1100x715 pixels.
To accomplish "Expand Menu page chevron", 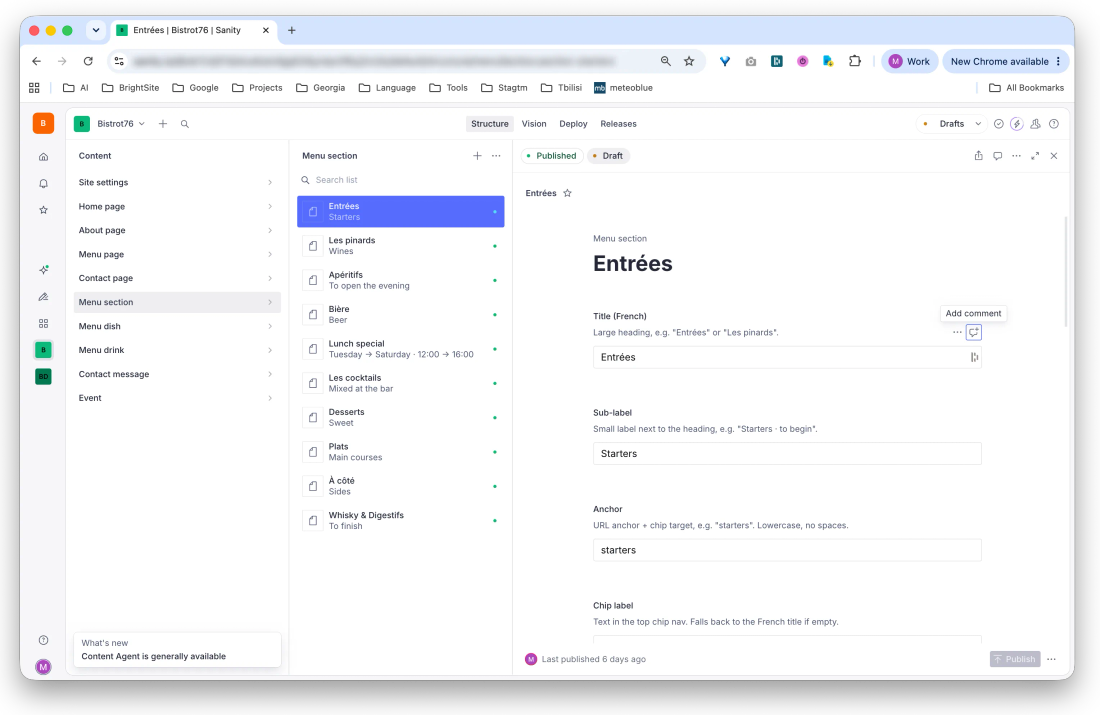I will coord(270,254).
